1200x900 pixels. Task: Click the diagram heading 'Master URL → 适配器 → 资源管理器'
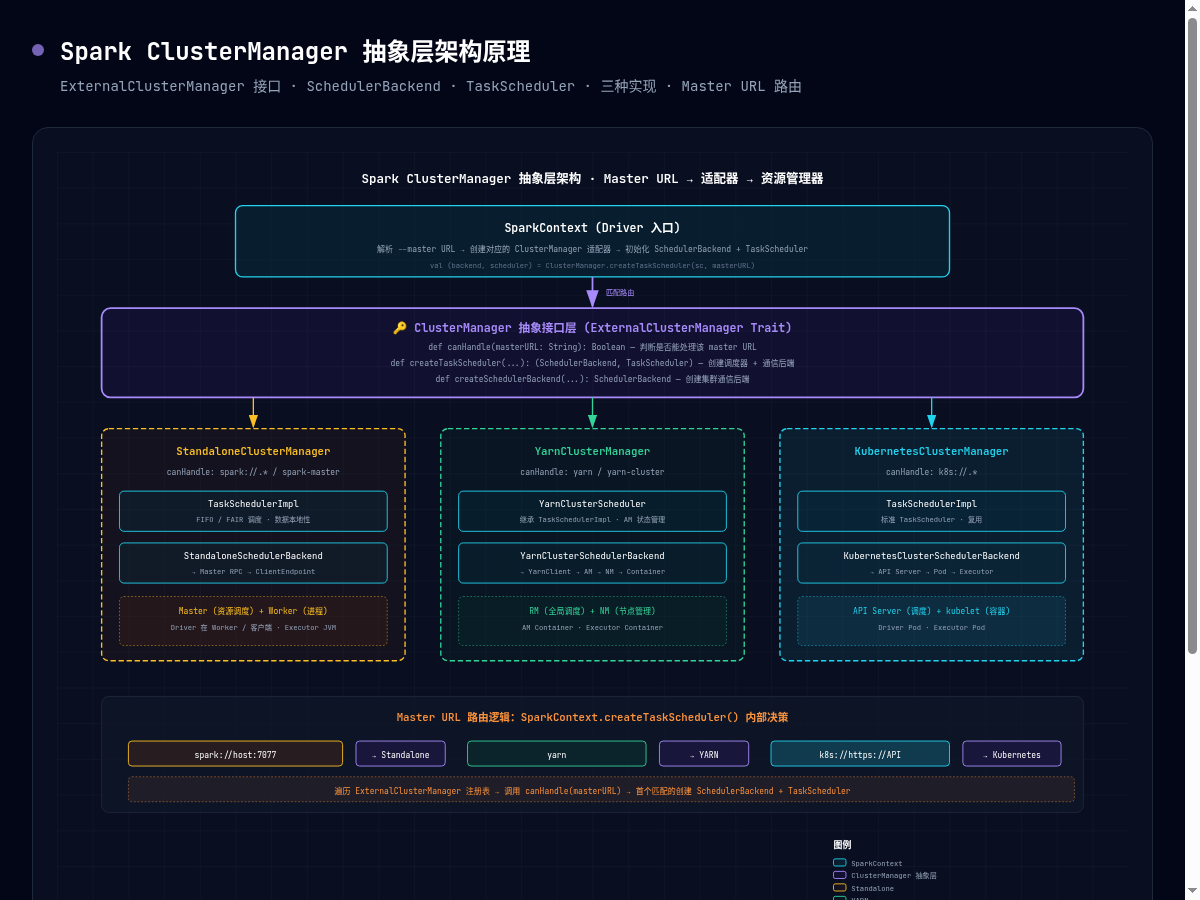pos(713,179)
